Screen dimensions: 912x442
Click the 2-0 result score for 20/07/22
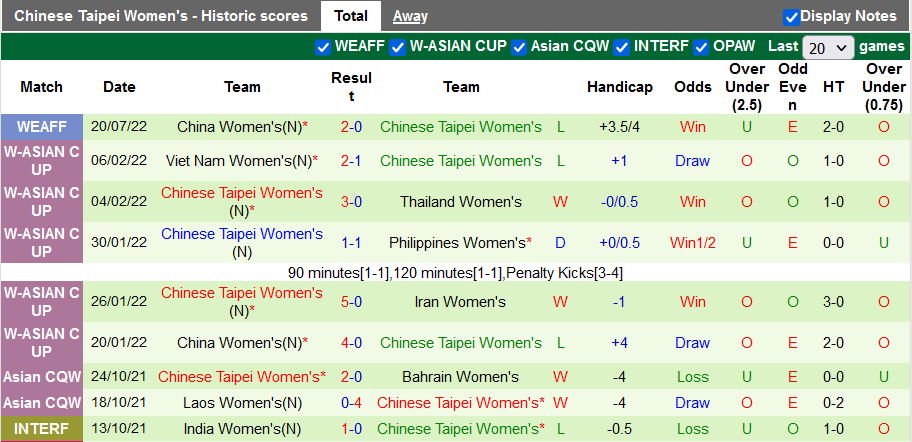tap(352, 127)
